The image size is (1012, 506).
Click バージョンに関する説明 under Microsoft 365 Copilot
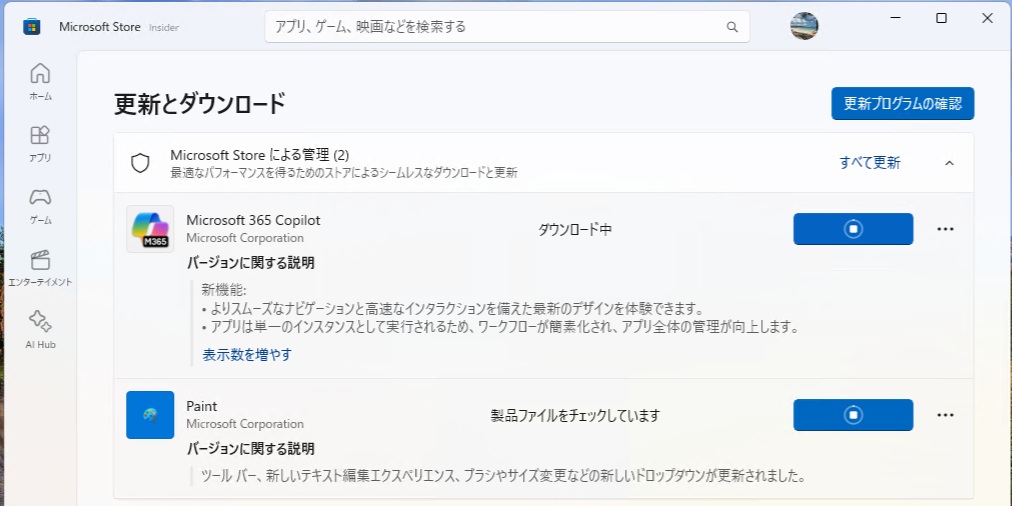(251, 263)
